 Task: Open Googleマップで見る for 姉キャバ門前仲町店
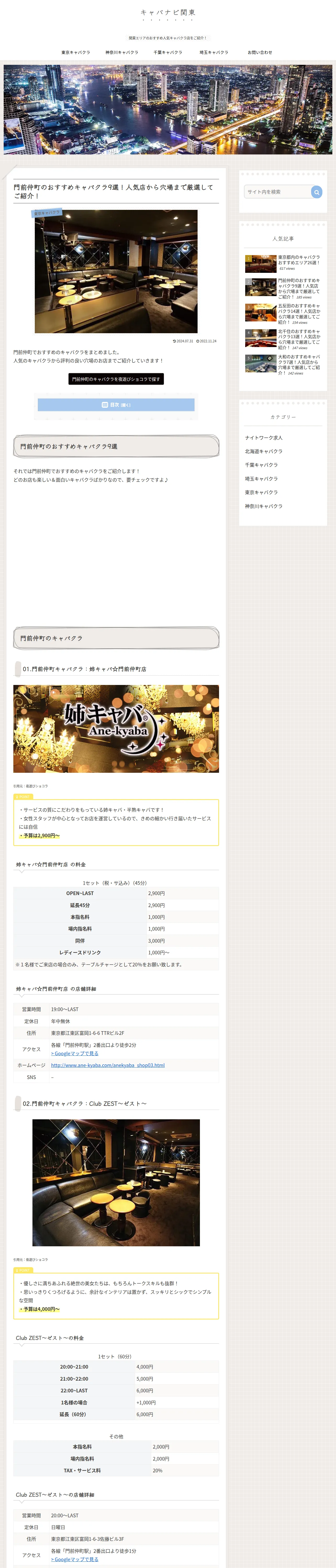pyautogui.click(x=74, y=1054)
